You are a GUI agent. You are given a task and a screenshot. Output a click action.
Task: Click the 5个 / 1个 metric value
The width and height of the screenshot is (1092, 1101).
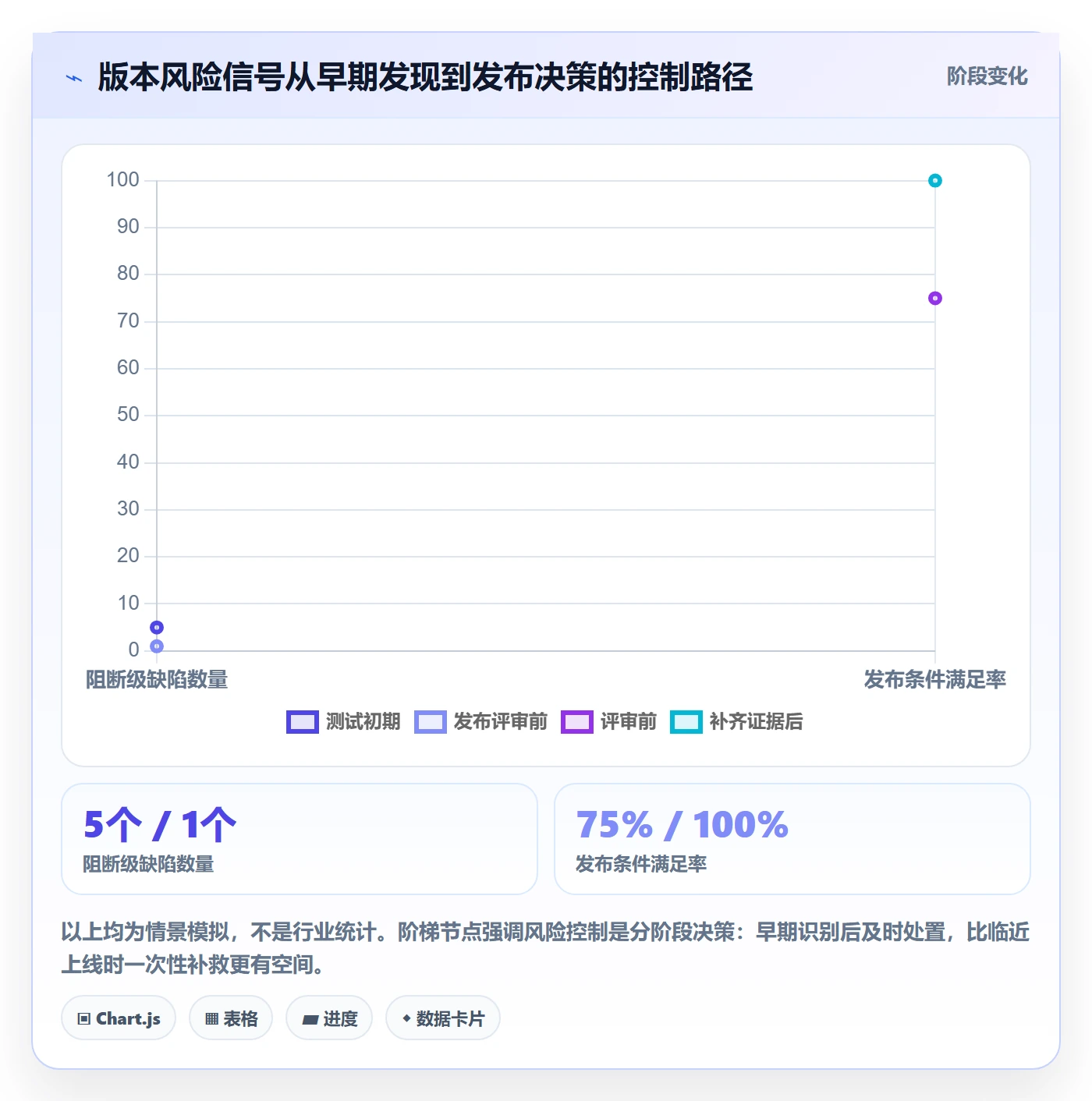(160, 825)
